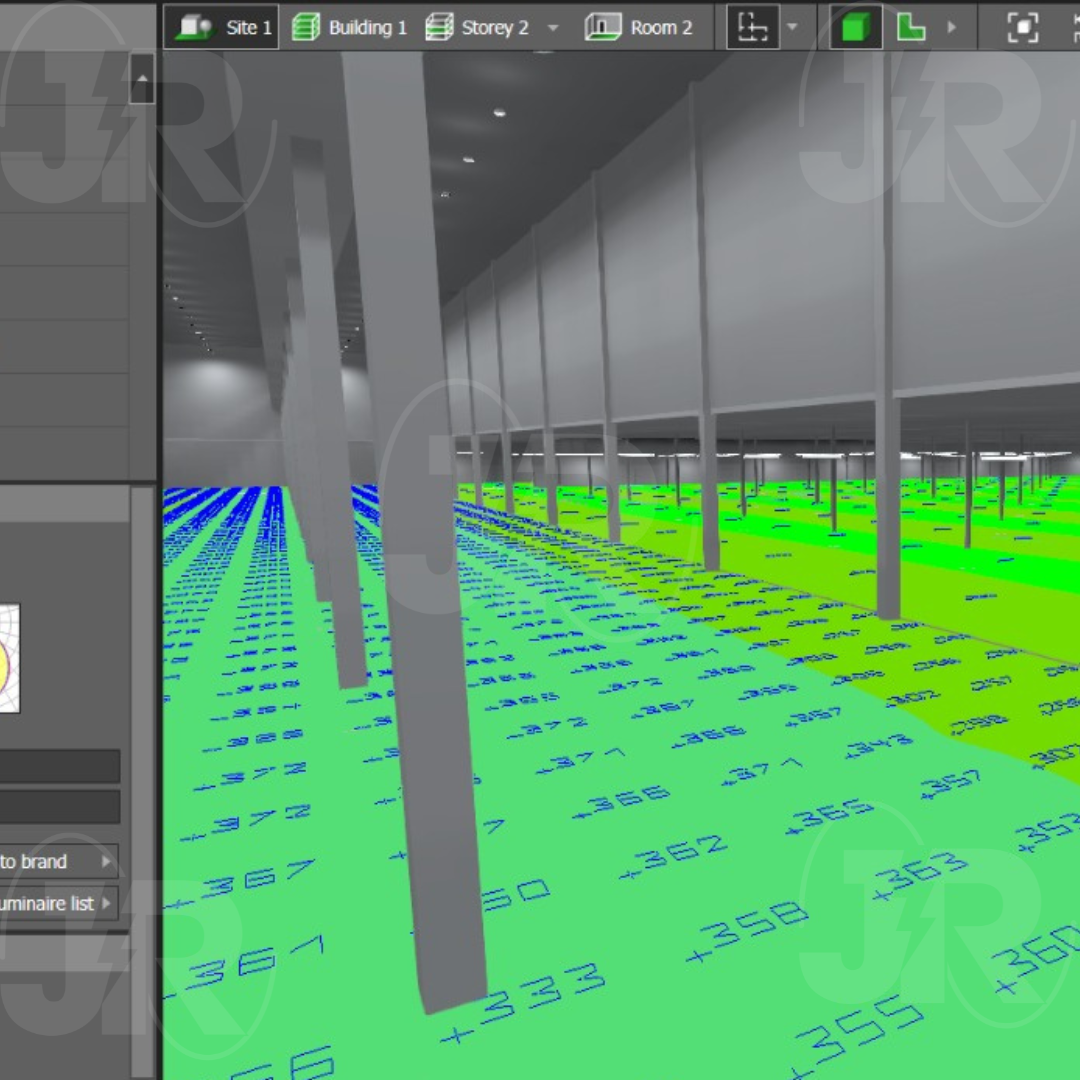Expand more views arrow beside floor plan icon

[x=951, y=27]
